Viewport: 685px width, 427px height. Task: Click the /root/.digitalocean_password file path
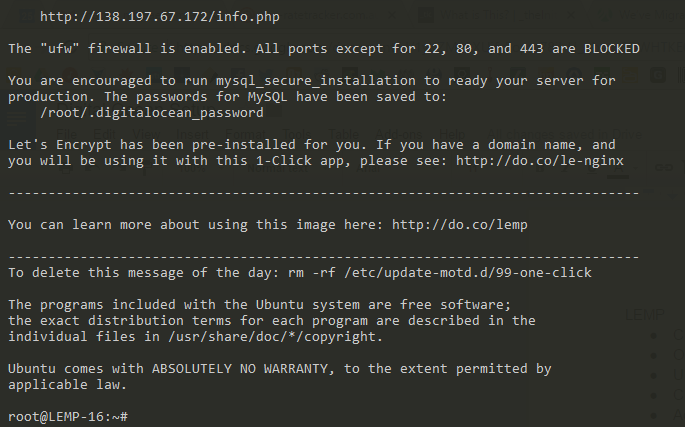click(152, 113)
